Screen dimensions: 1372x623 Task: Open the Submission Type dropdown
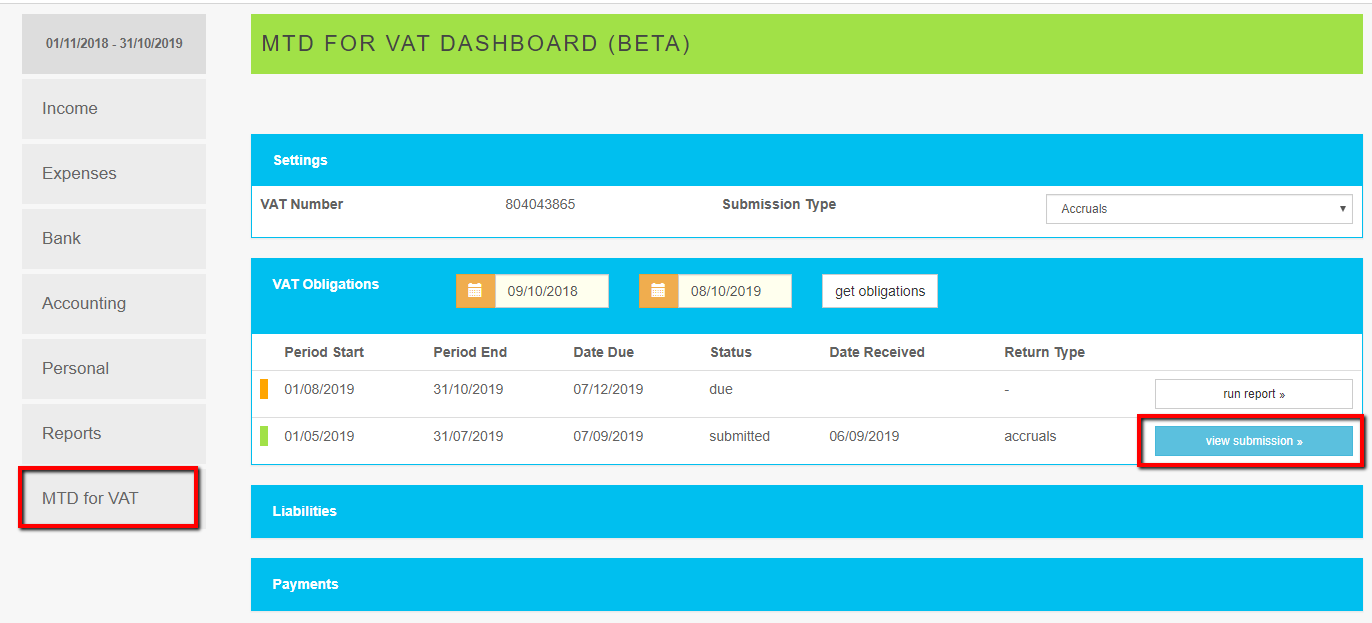tap(1199, 209)
